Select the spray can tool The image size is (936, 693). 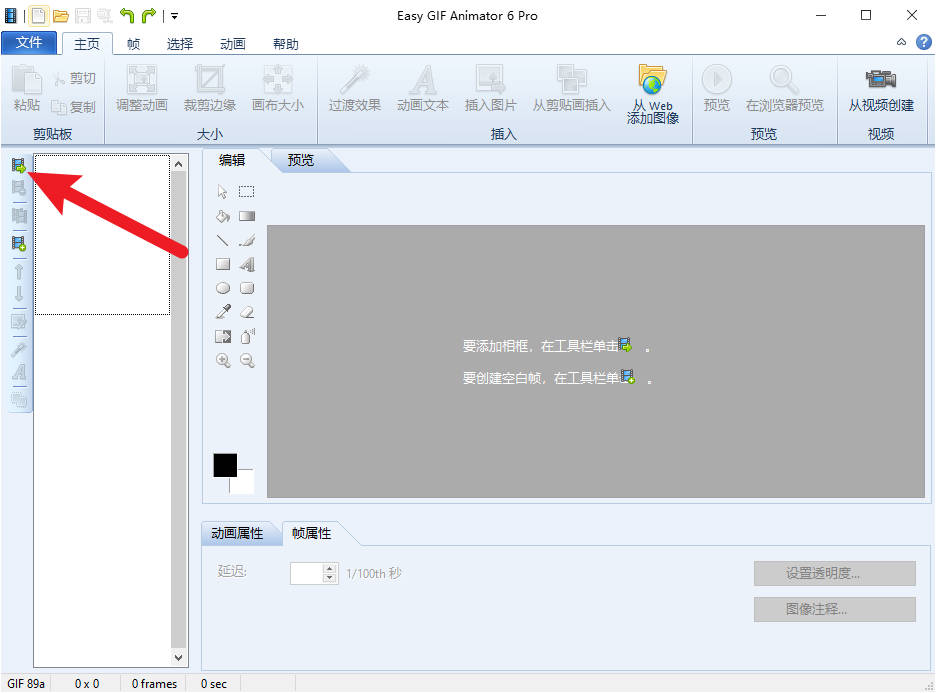(247, 337)
